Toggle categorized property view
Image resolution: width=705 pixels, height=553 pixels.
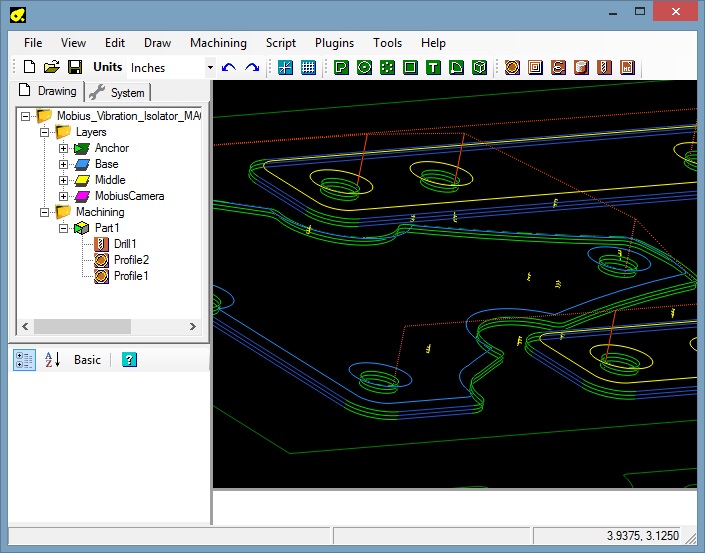point(24,359)
